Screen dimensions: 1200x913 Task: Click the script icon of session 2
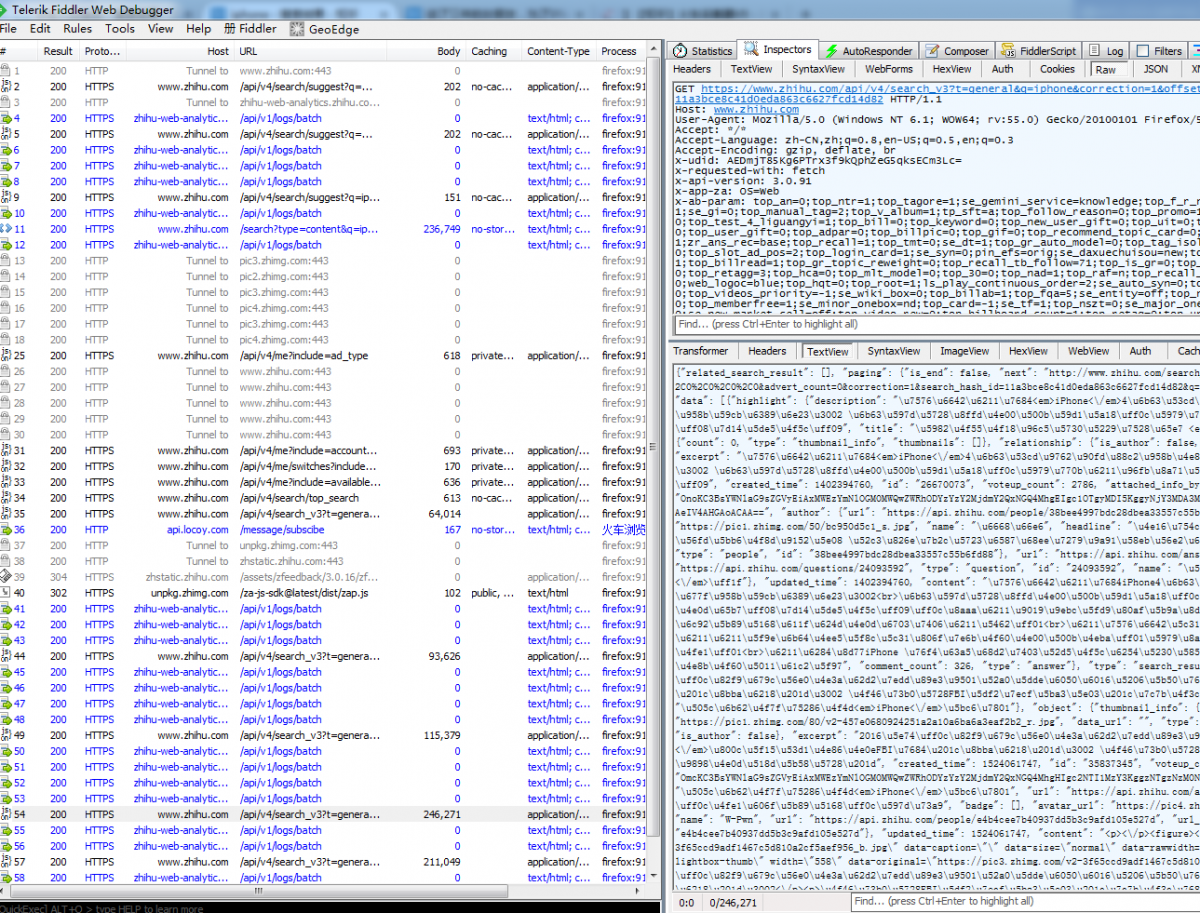5,87
